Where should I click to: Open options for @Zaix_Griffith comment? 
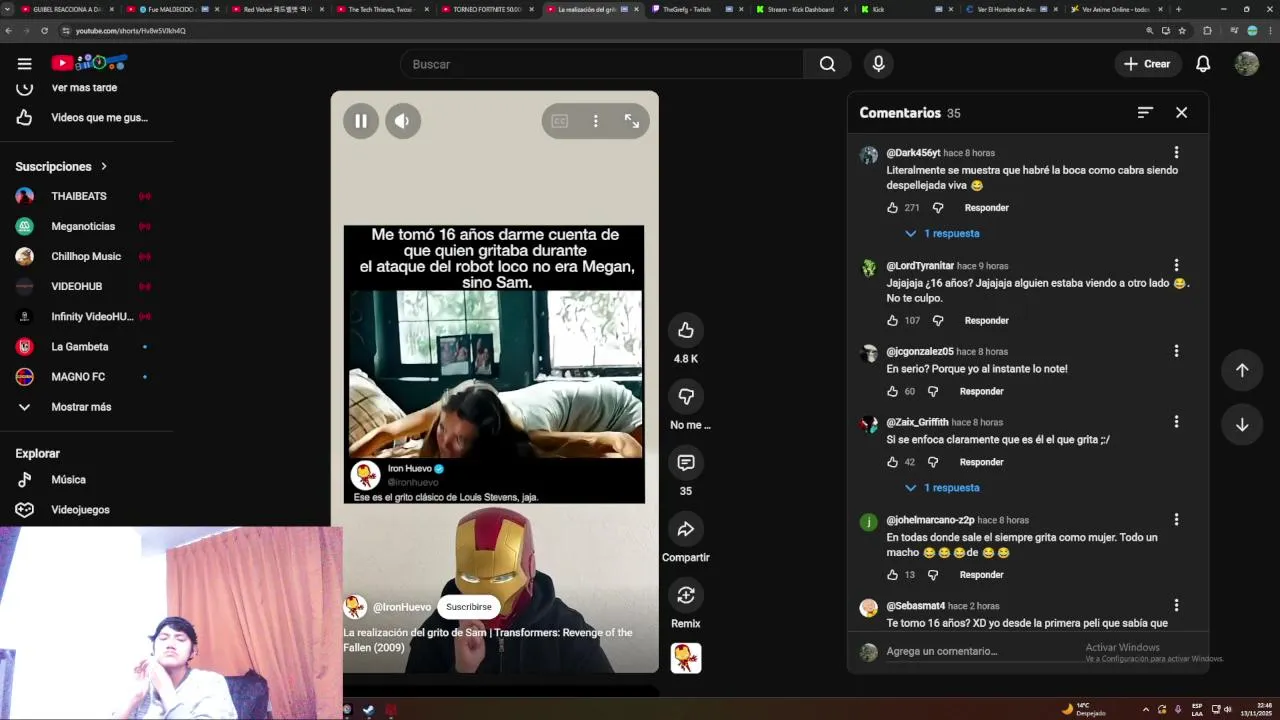tap(1176, 421)
